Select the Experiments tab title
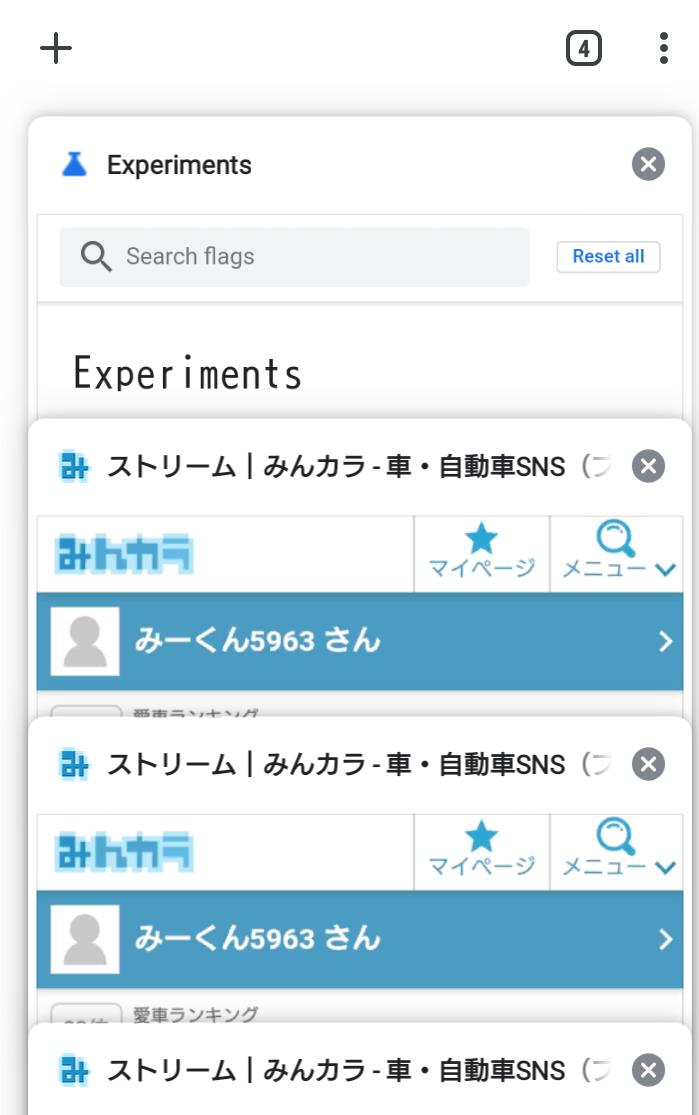Screen dimensions: 699x1115 [x=179, y=165]
